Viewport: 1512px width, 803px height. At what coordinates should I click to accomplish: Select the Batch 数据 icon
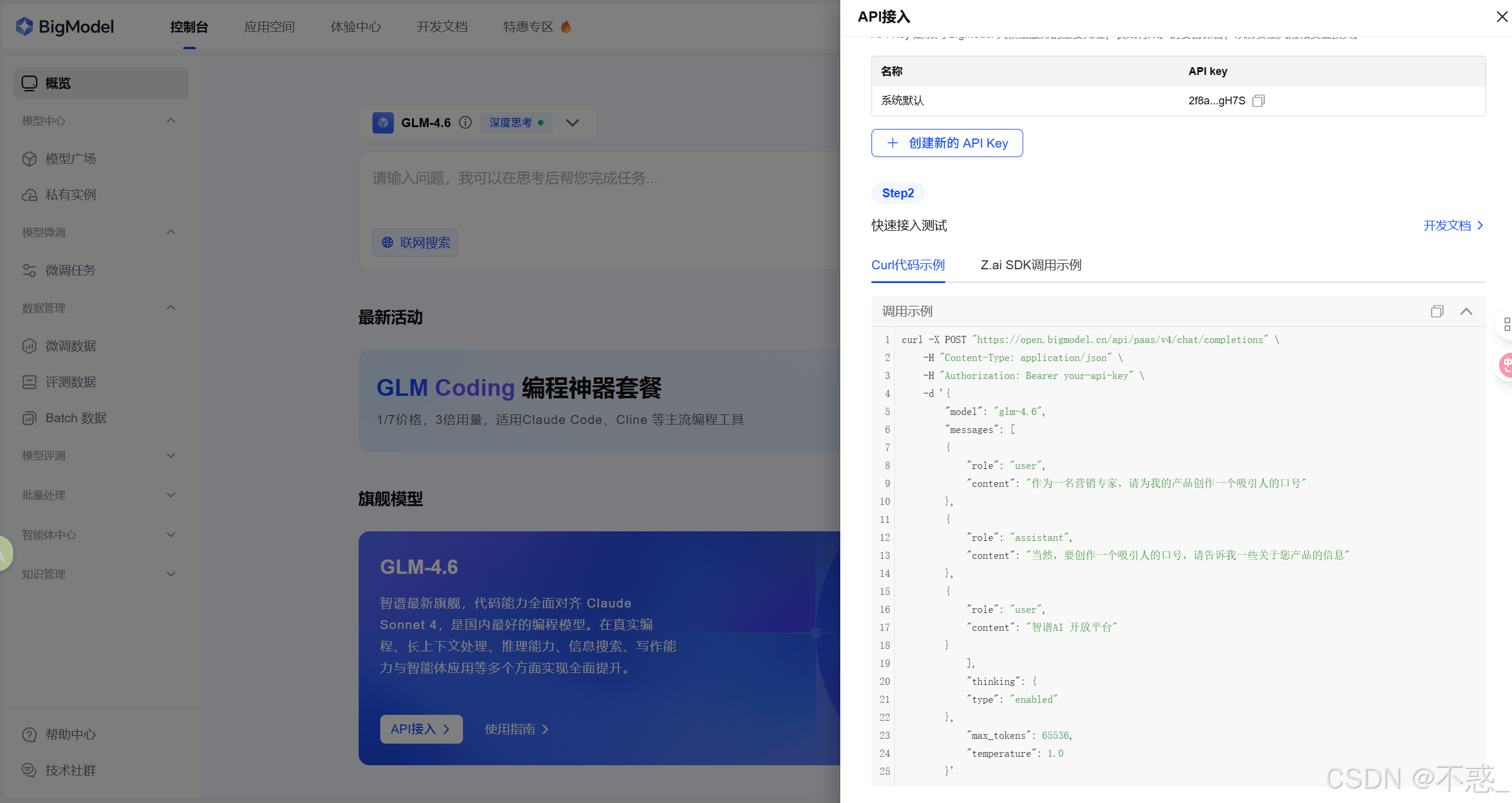[29, 418]
